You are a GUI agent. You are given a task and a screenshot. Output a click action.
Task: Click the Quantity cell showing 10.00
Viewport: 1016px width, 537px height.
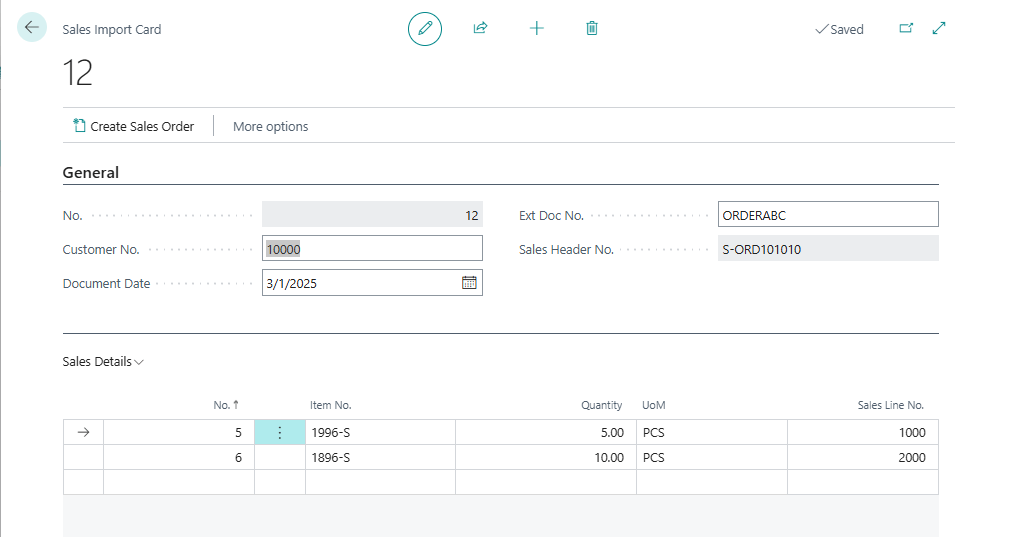click(x=545, y=458)
